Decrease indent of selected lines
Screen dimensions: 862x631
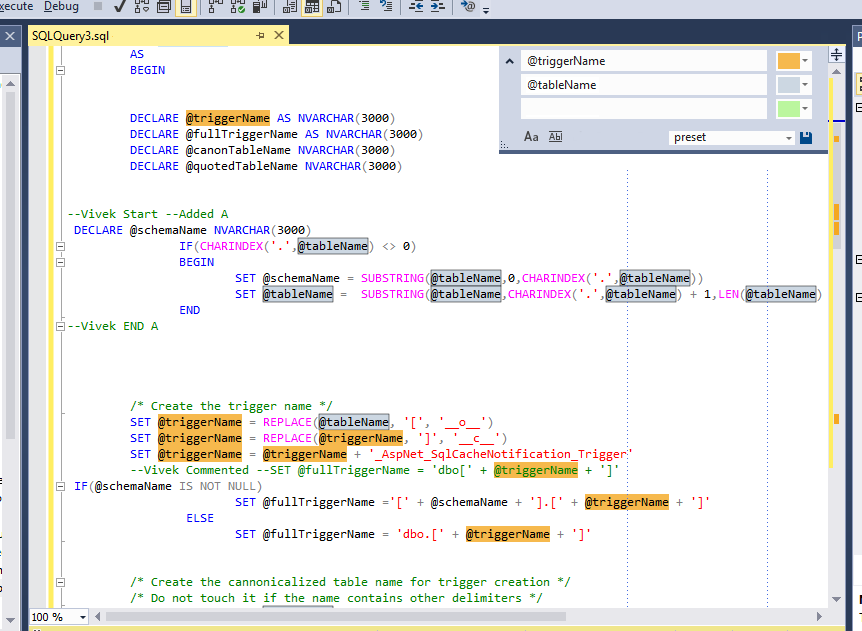click(416, 6)
